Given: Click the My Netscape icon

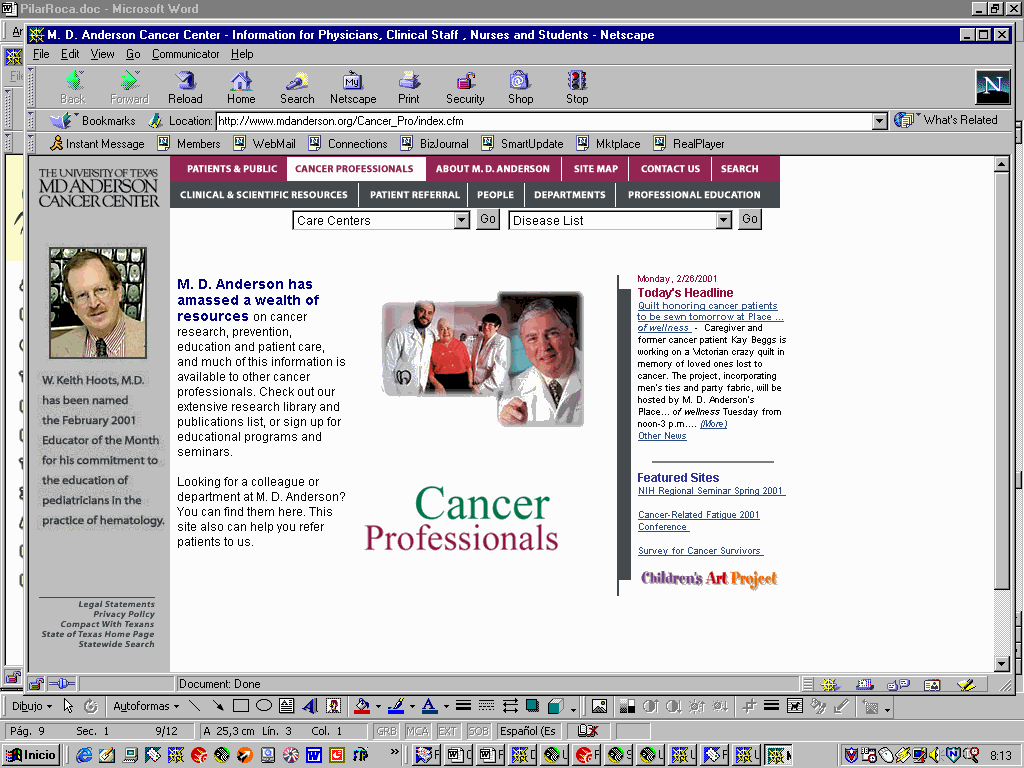Looking at the screenshot, I should [x=353, y=87].
